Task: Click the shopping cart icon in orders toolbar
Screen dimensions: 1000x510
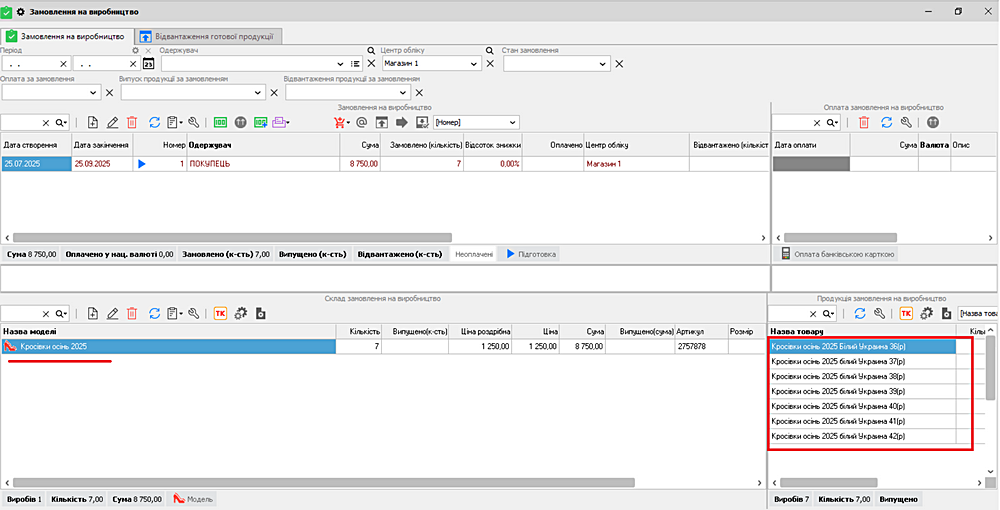Action: [340, 122]
